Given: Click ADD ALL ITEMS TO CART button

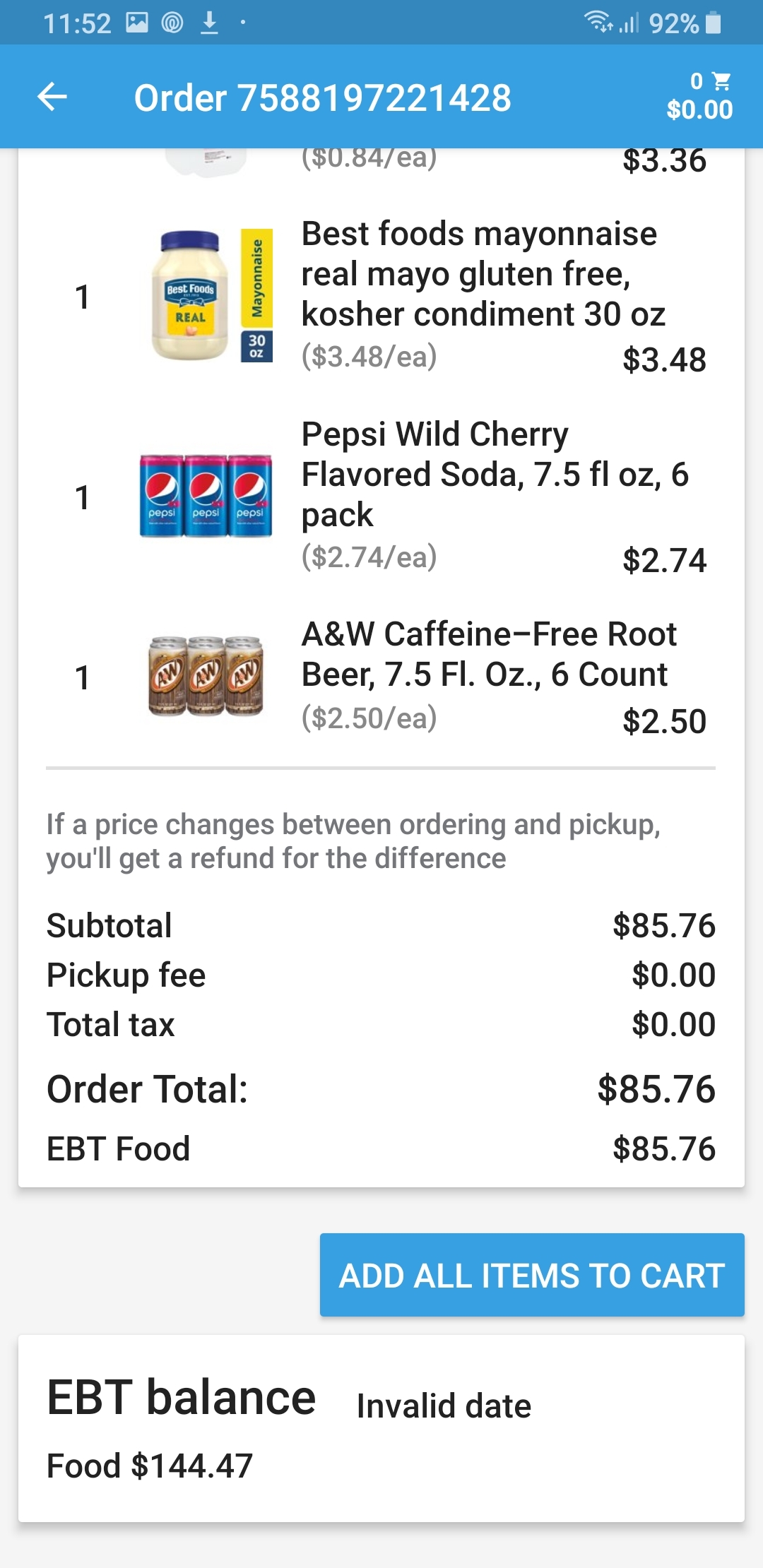Looking at the screenshot, I should pos(532,1275).
